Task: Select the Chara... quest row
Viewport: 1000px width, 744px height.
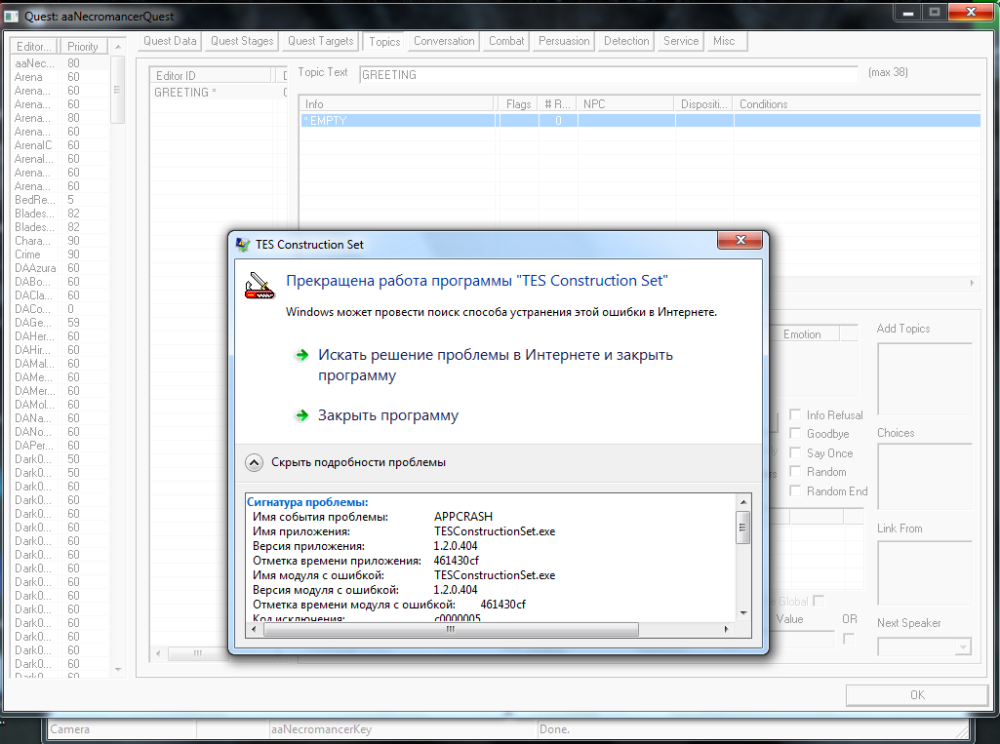Action: coord(61,240)
